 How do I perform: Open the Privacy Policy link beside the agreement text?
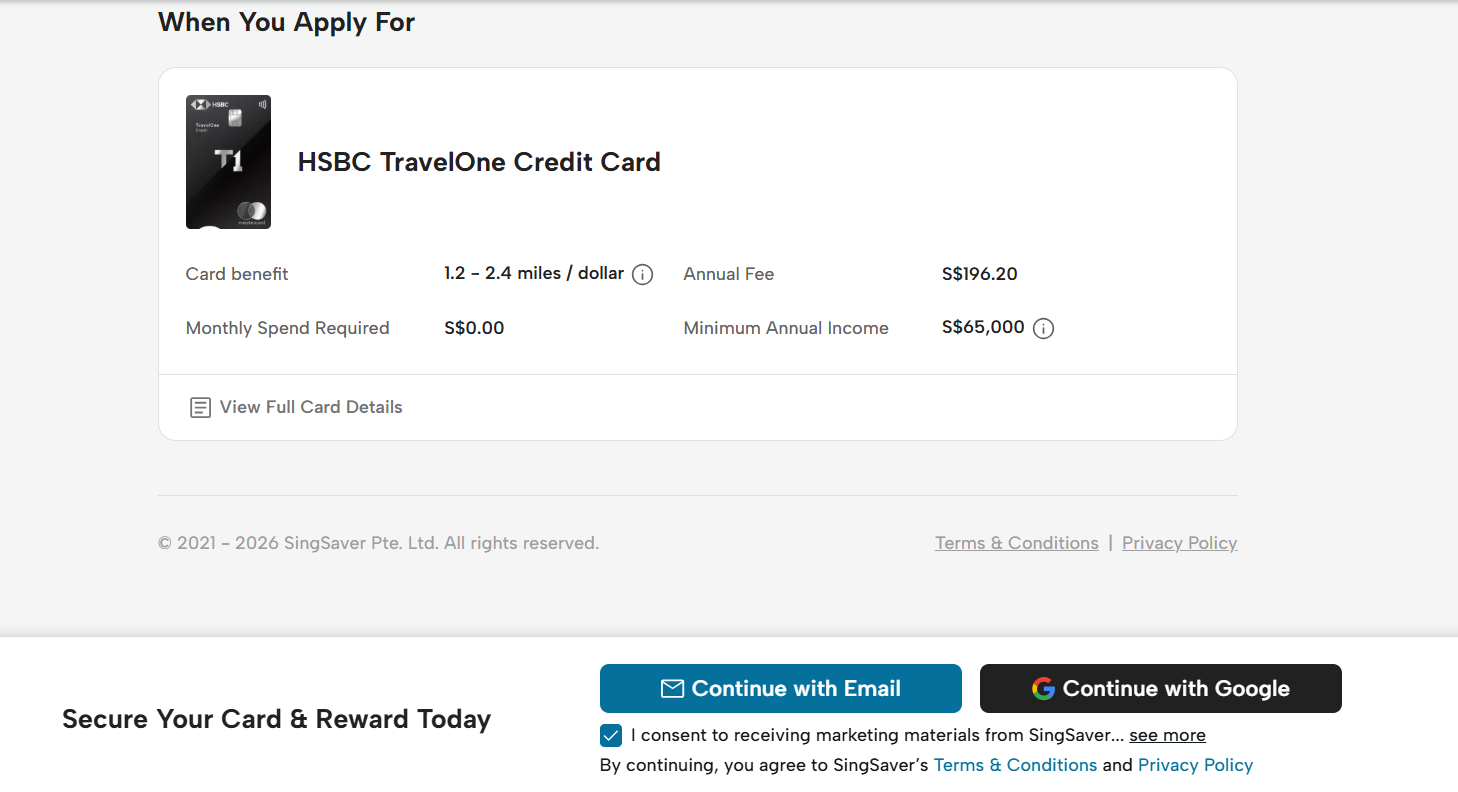(x=1195, y=765)
